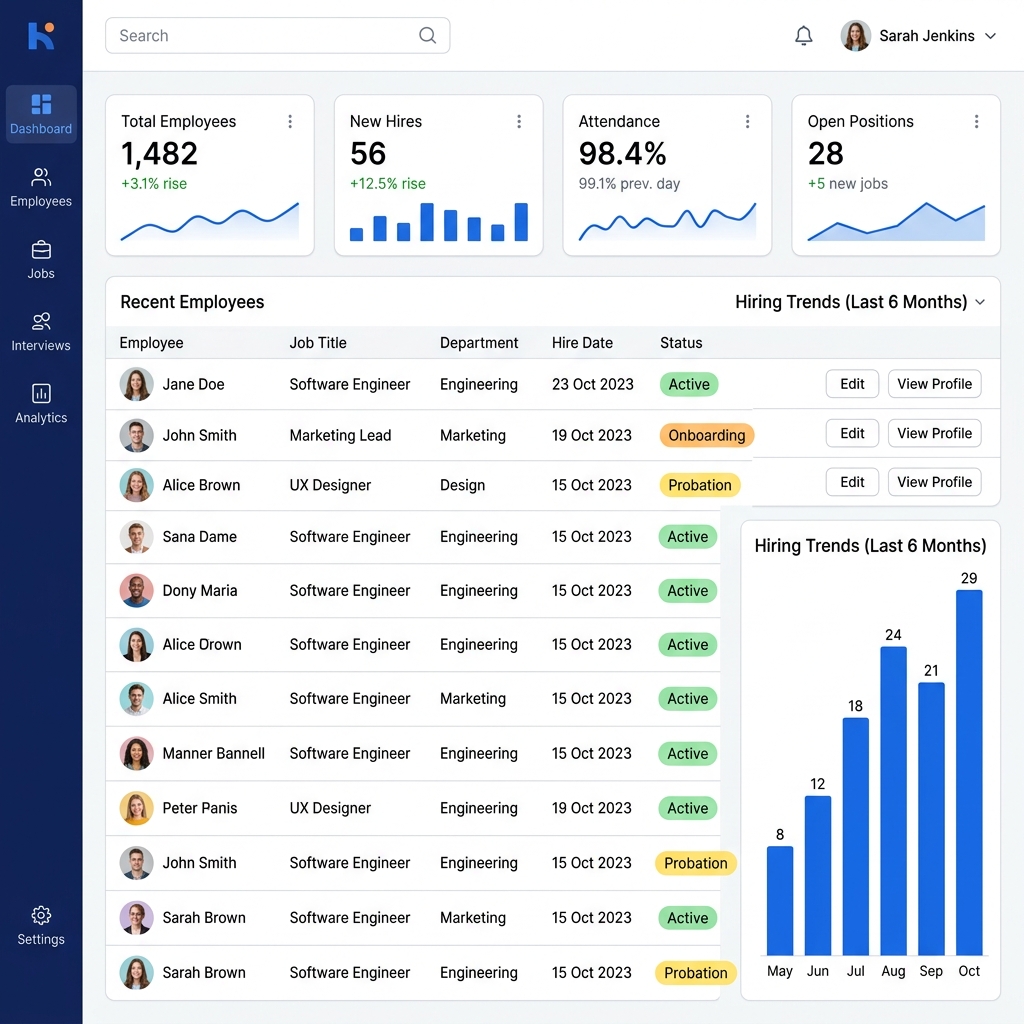The height and width of the screenshot is (1024, 1024).
Task: View Profile of Alice Brown
Action: pos(935,482)
